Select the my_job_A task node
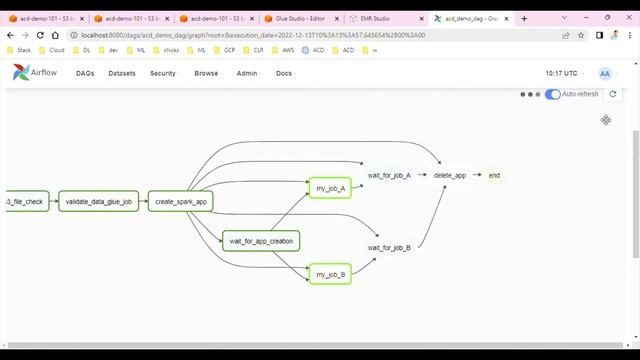This screenshot has width=640, height=360. [x=331, y=188]
